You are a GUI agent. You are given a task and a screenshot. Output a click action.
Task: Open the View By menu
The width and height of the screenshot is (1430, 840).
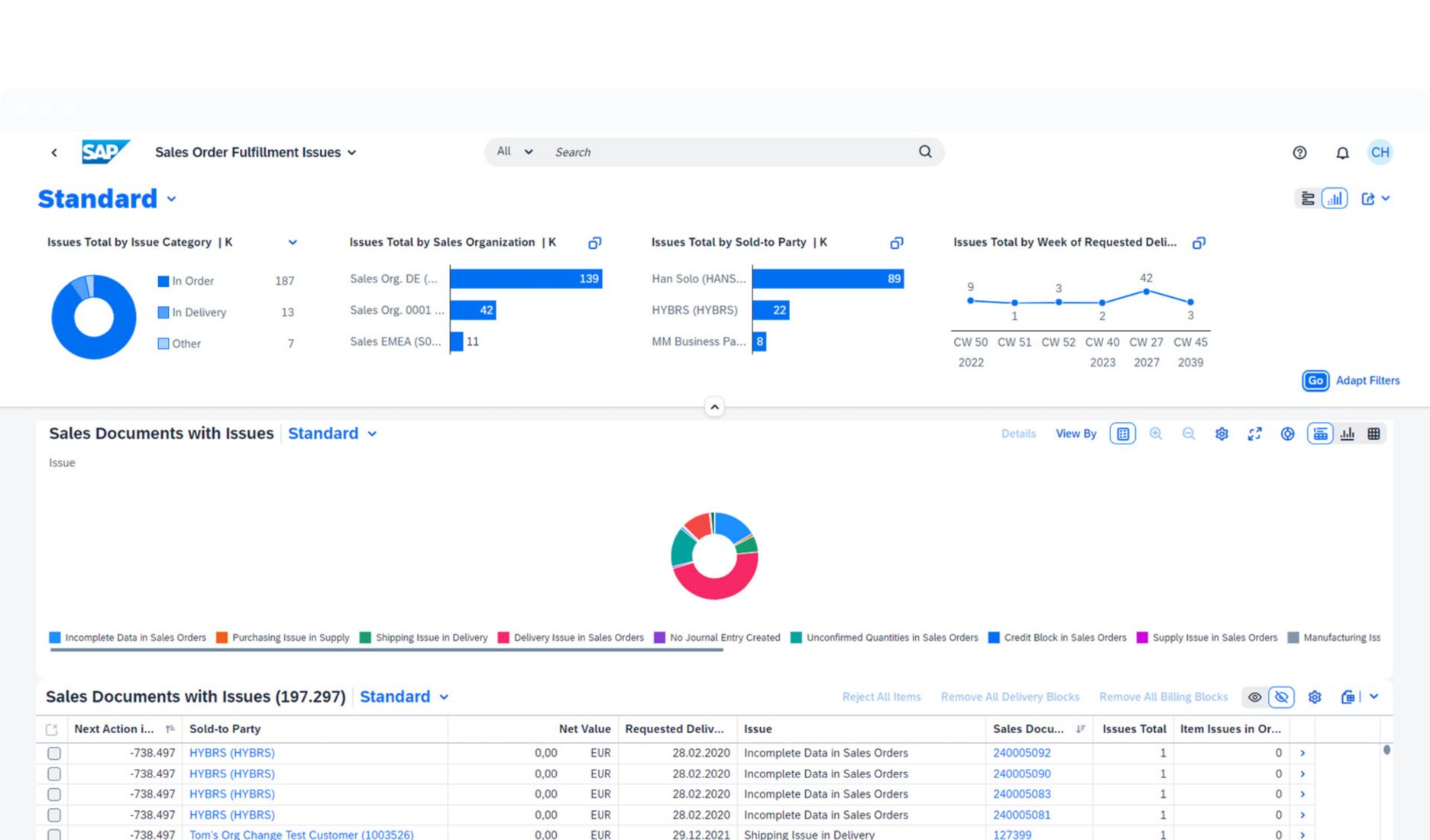tap(1076, 433)
